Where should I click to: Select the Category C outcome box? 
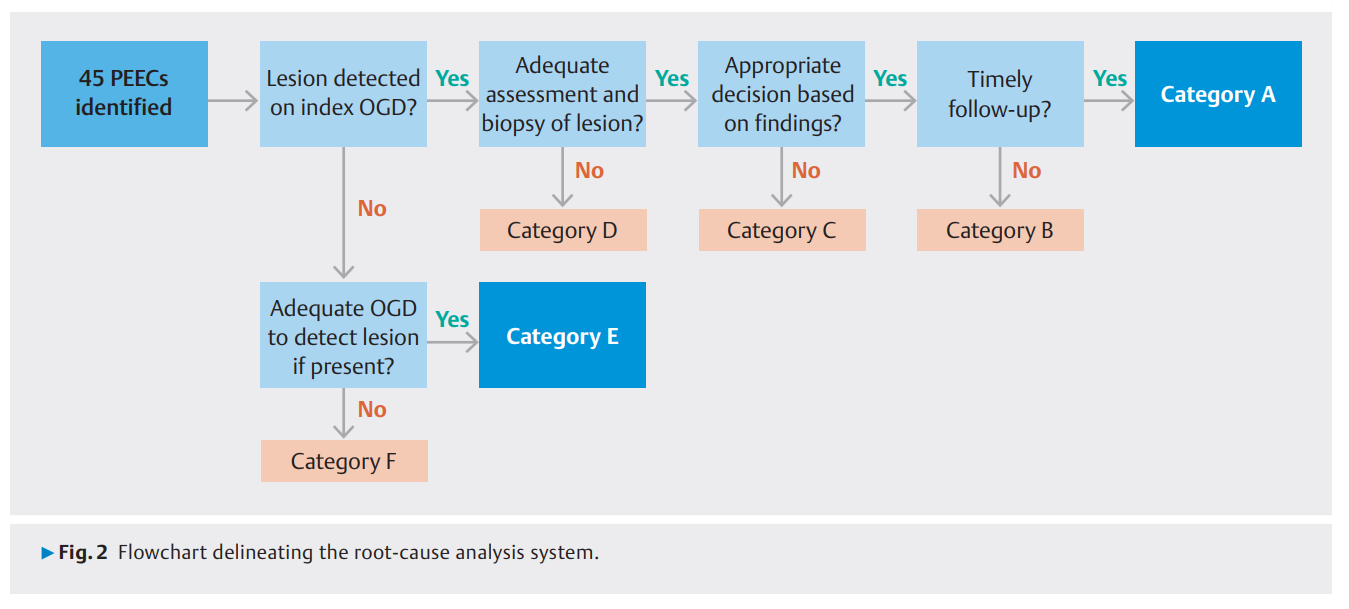coord(781,231)
